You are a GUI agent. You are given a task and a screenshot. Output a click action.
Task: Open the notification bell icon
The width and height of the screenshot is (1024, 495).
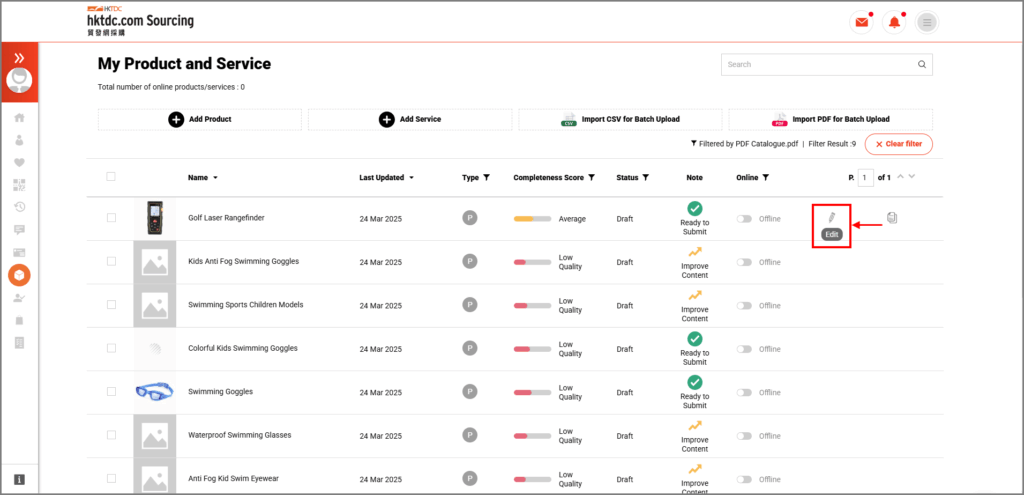point(894,22)
